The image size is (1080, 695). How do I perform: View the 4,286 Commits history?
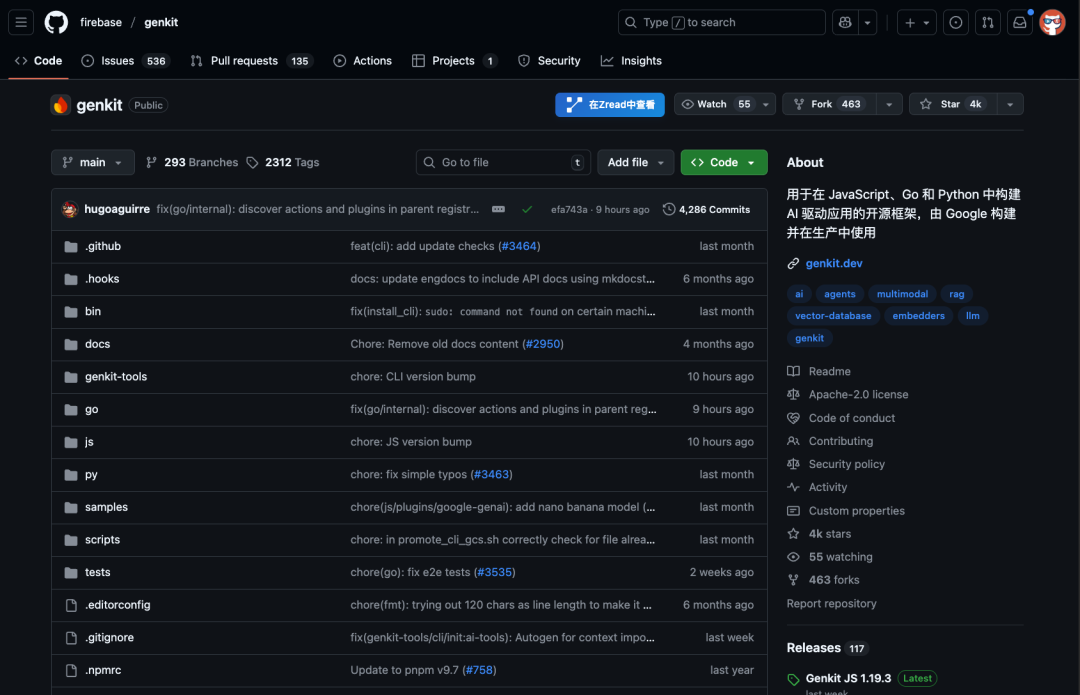pyautogui.click(x=706, y=209)
